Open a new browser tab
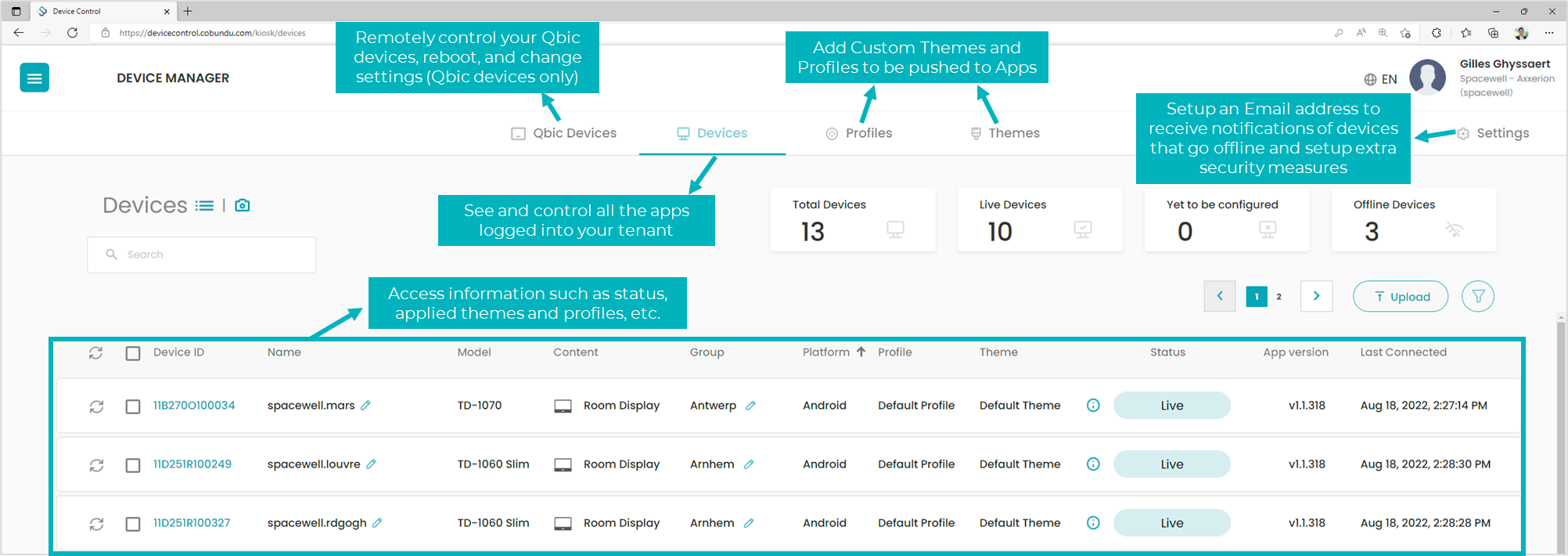Screen dimensions: 1568x556 [x=188, y=11]
